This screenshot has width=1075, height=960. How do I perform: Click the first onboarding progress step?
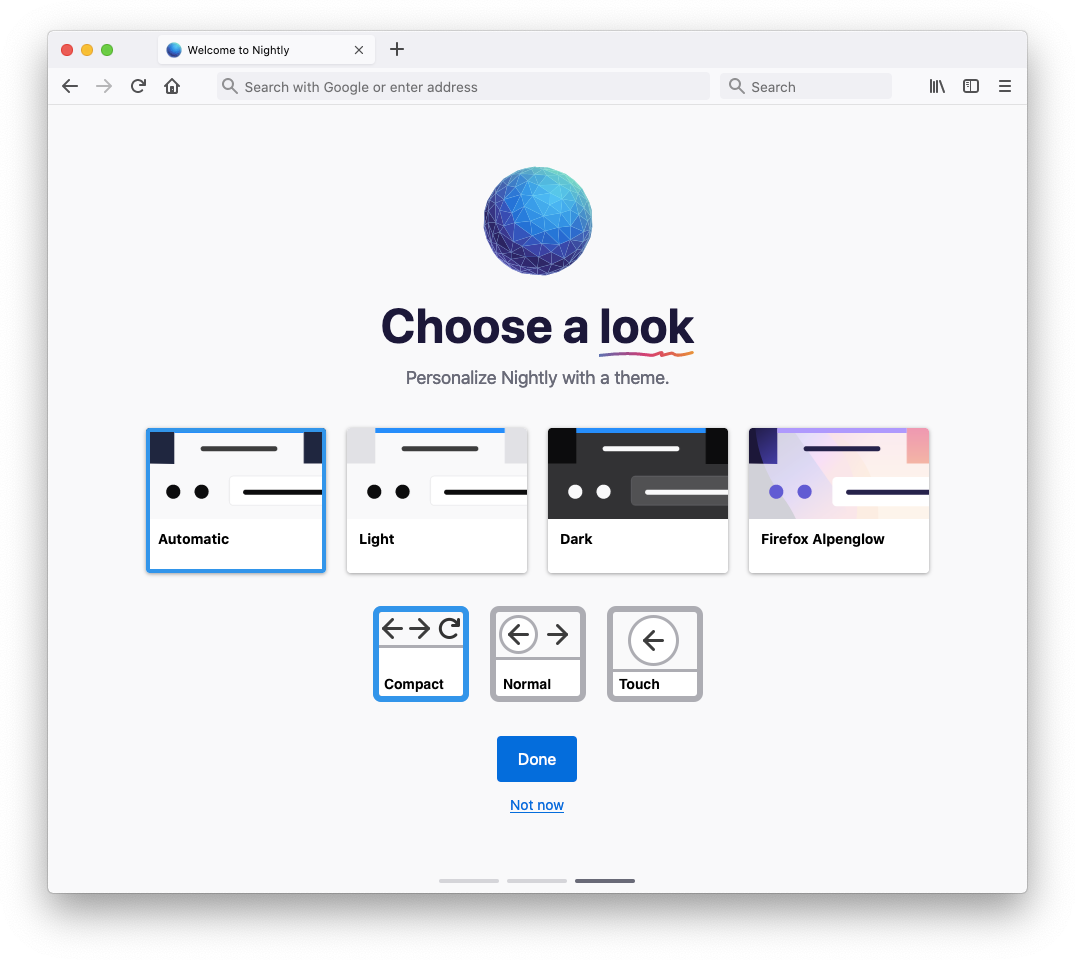pyautogui.click(x=469, y=880)
